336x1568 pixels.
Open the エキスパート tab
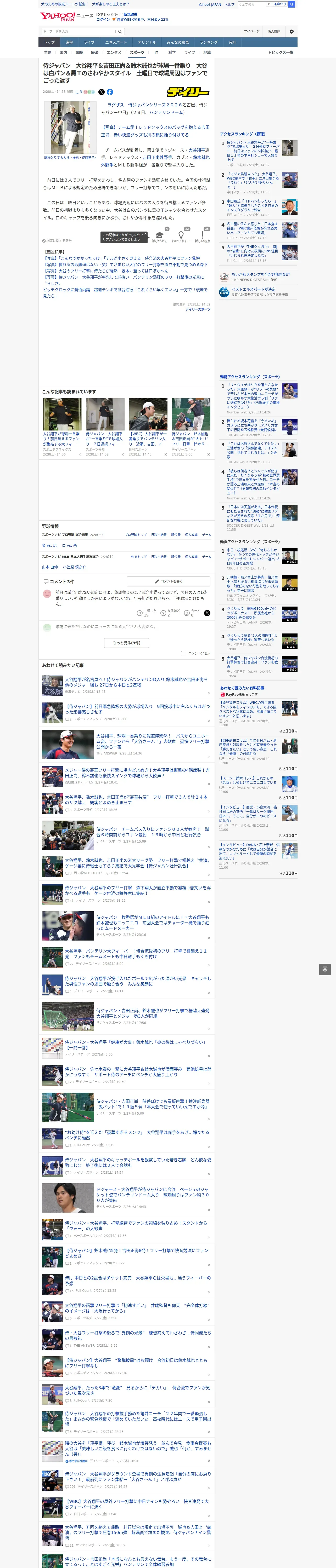click(x=116, y=43)
